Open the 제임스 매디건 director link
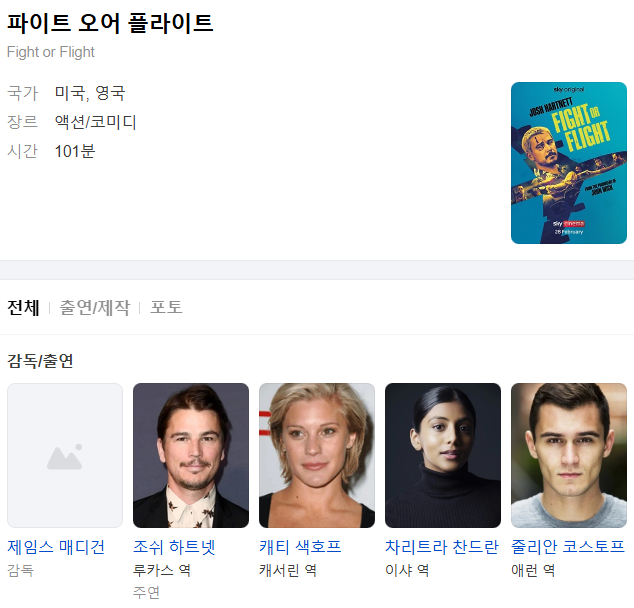Screen dimensions: 634x608 [x=56, y=547]
